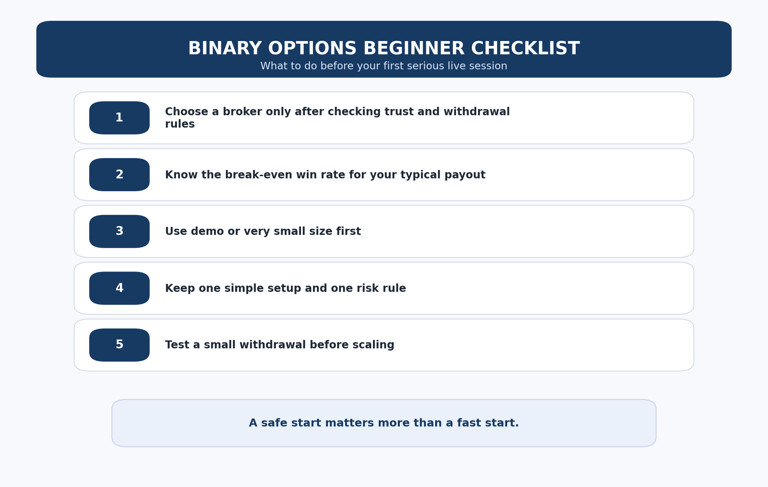Select the 'Choose a broker' checklist text

point(337,112)
